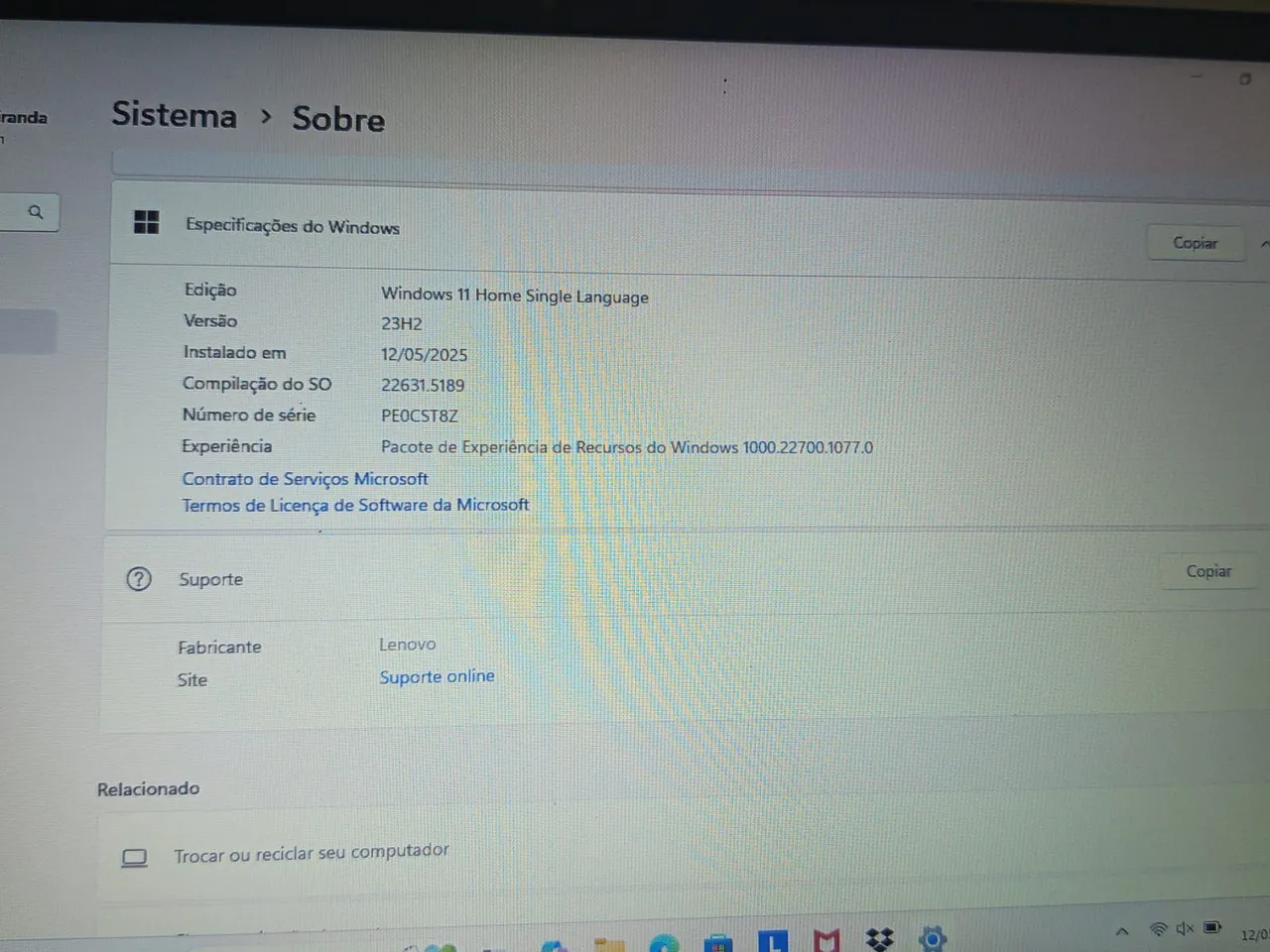
Task: Open Settings gear icon in taskbar
Action: pyautogui.click(x=933, y=938)
